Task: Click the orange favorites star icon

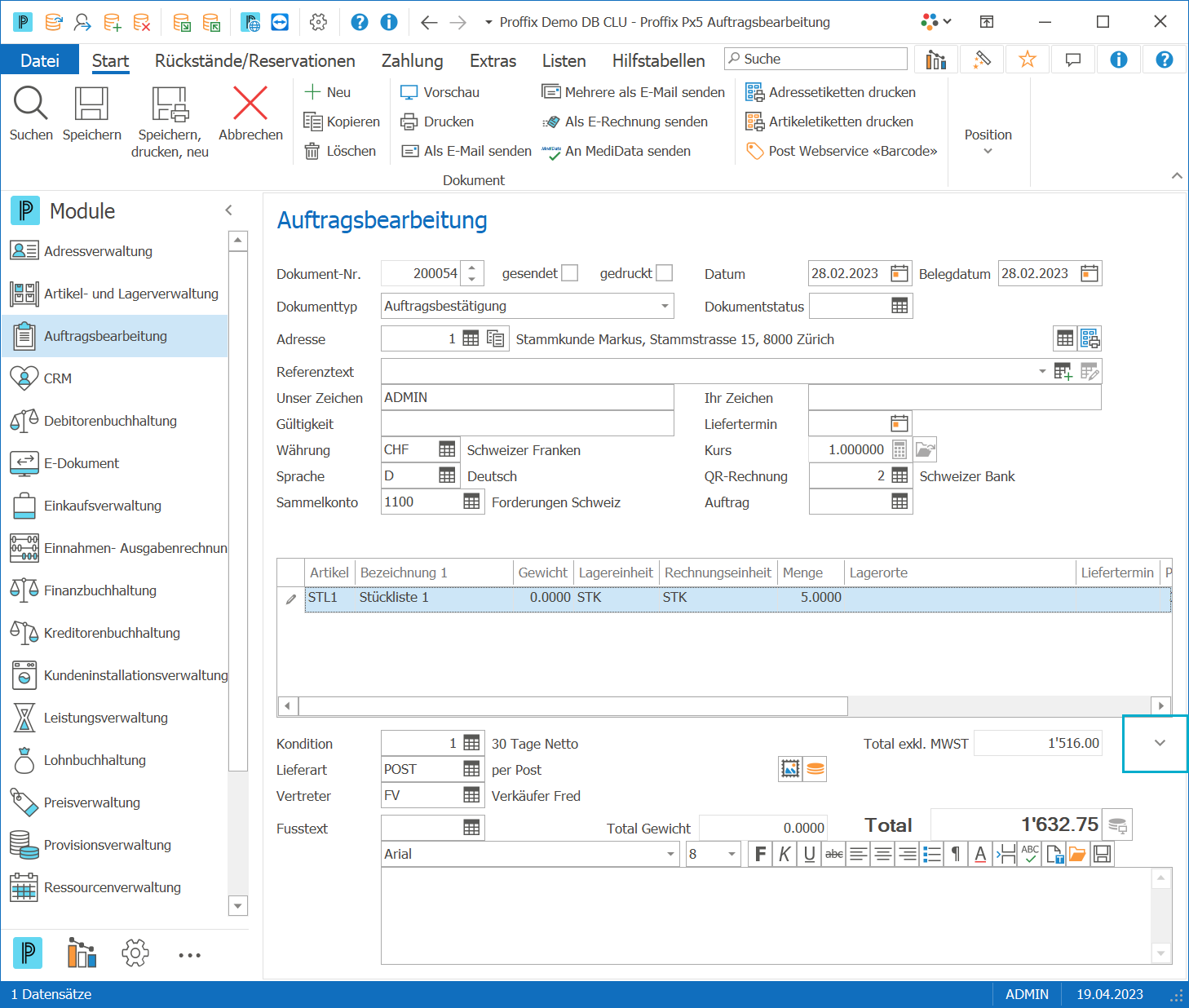Action: (1027, 59)
